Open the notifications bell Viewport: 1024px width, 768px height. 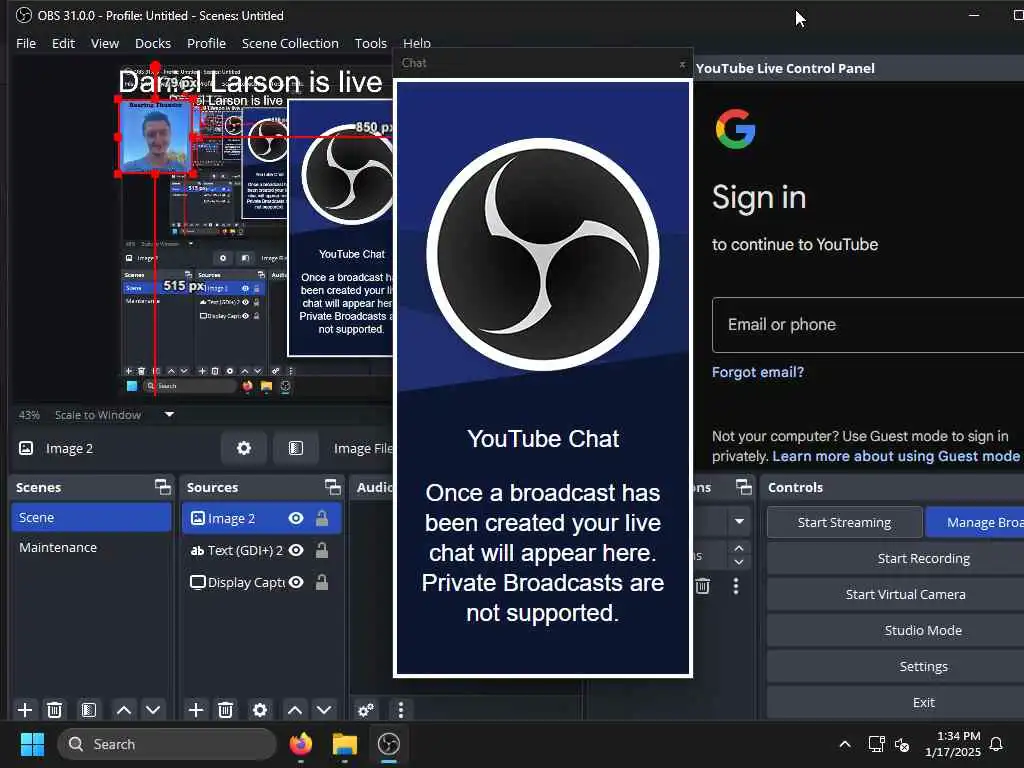pyautogui.click(x=996, y=744)
